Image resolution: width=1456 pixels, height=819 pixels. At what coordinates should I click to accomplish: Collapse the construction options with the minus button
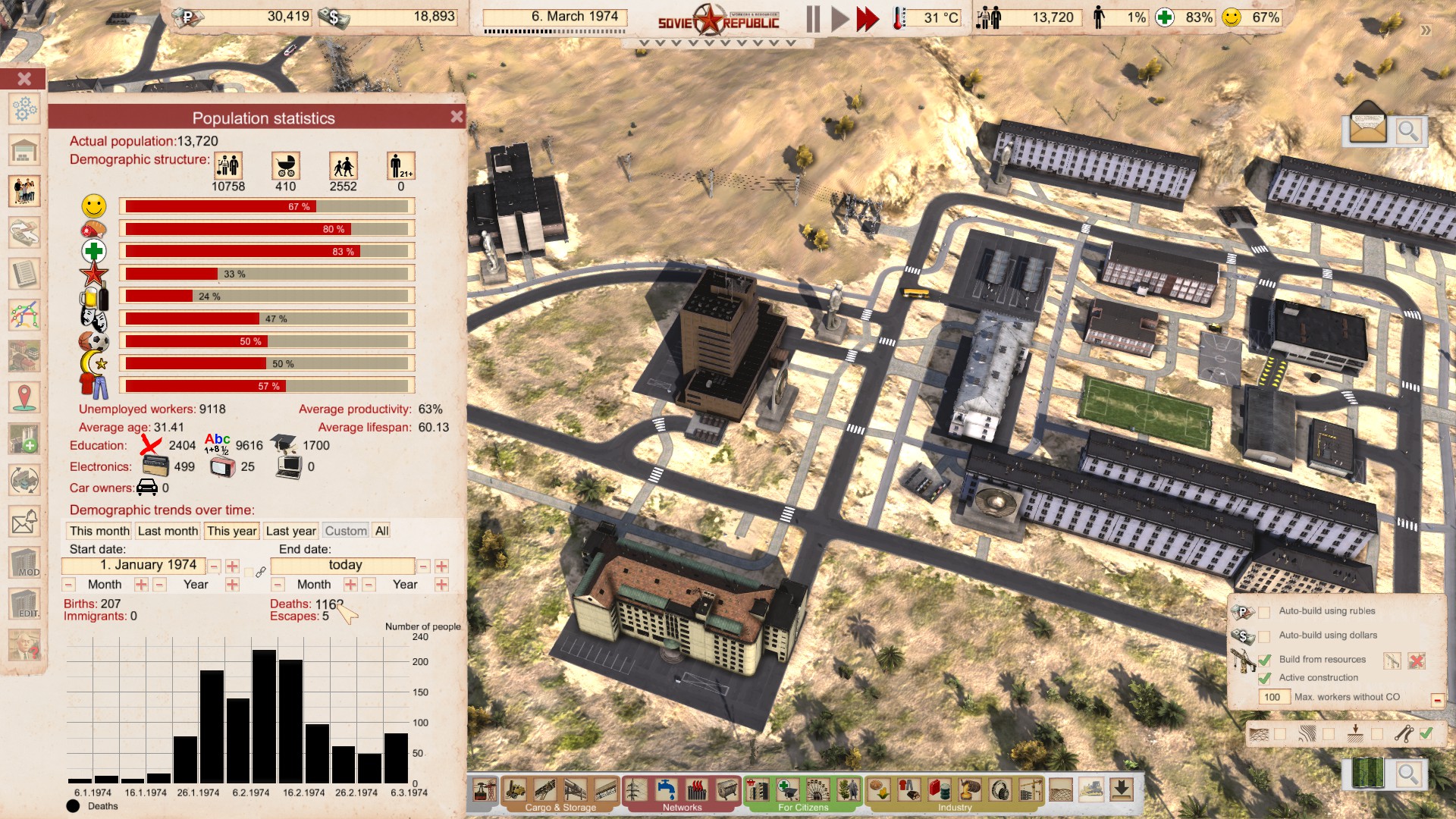coord(1436,700)
